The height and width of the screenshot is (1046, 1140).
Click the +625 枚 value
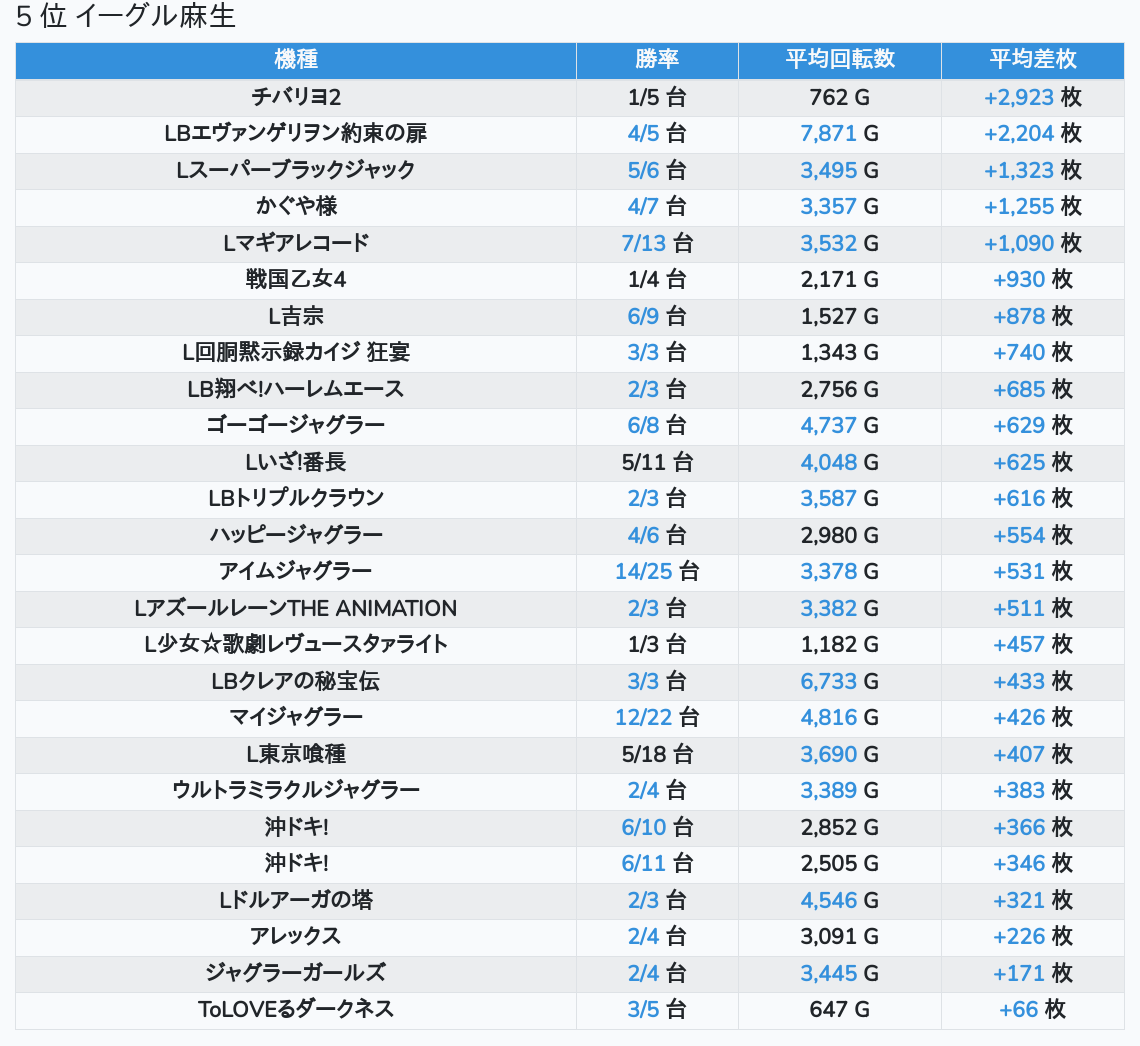click(x=1032, y=462)
